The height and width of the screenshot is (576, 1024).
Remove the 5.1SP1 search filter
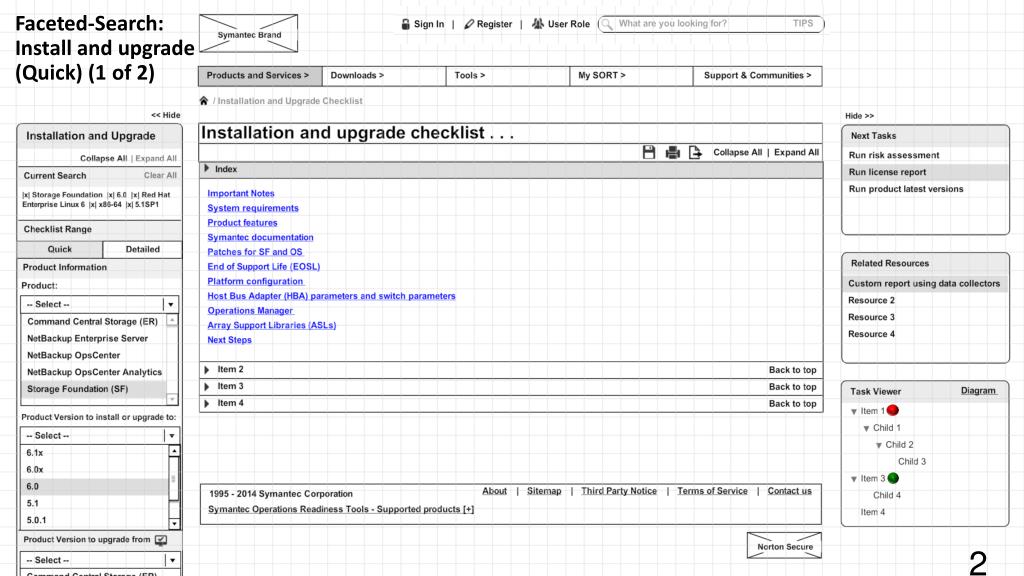coord(129,204)
